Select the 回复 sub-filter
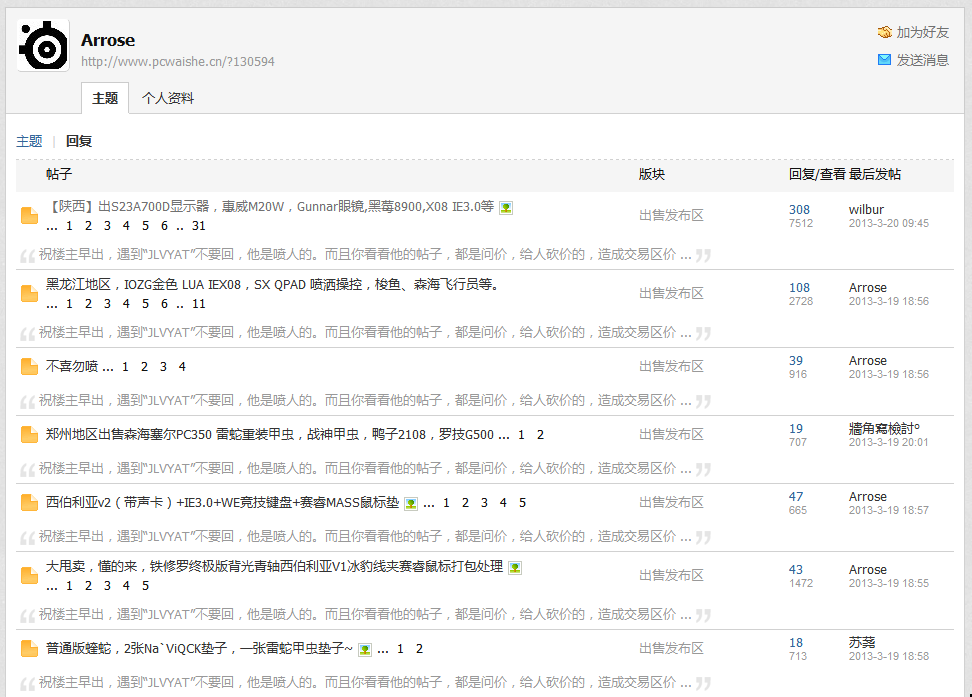 click(79, 141)
